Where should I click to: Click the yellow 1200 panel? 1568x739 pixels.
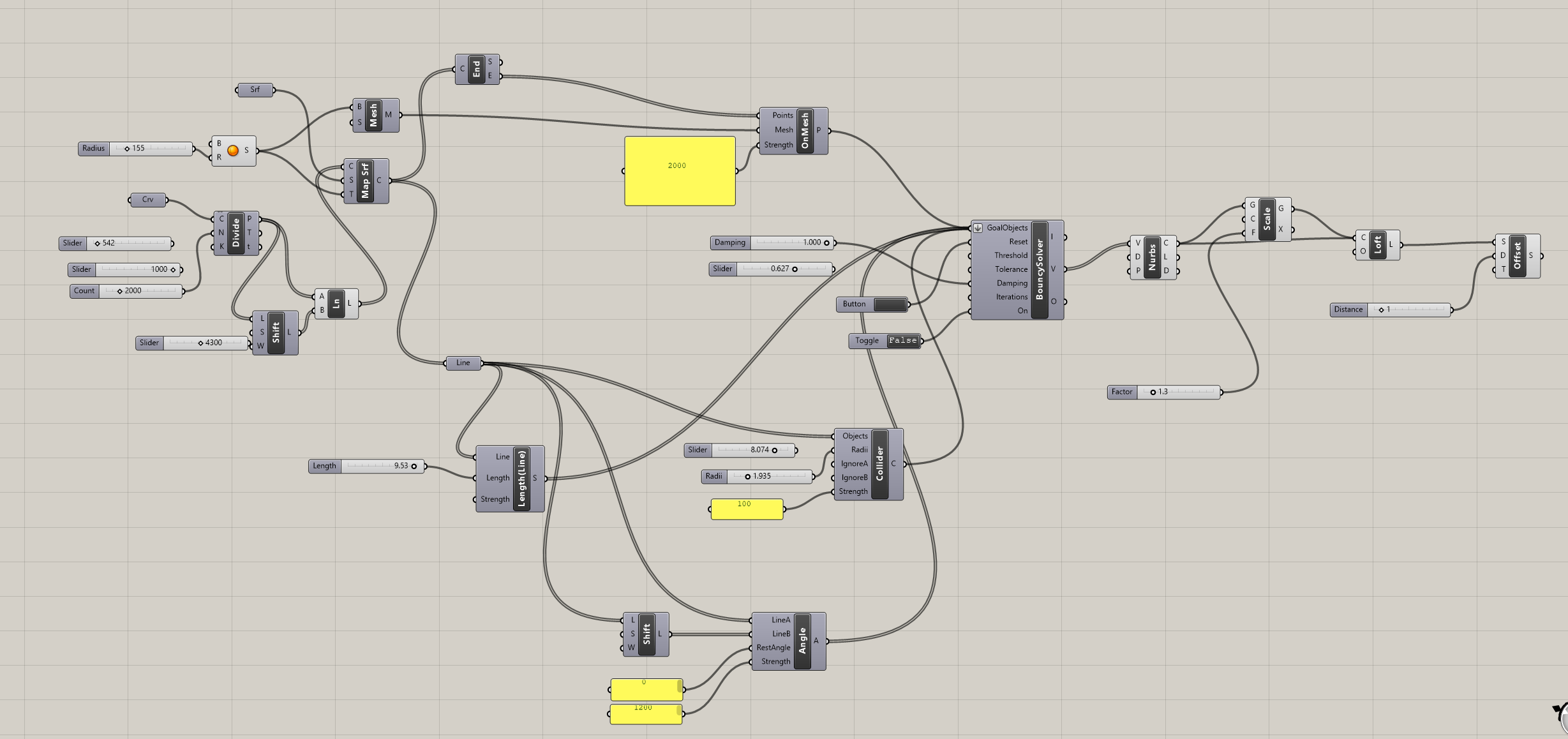click(x=645, y=714)
